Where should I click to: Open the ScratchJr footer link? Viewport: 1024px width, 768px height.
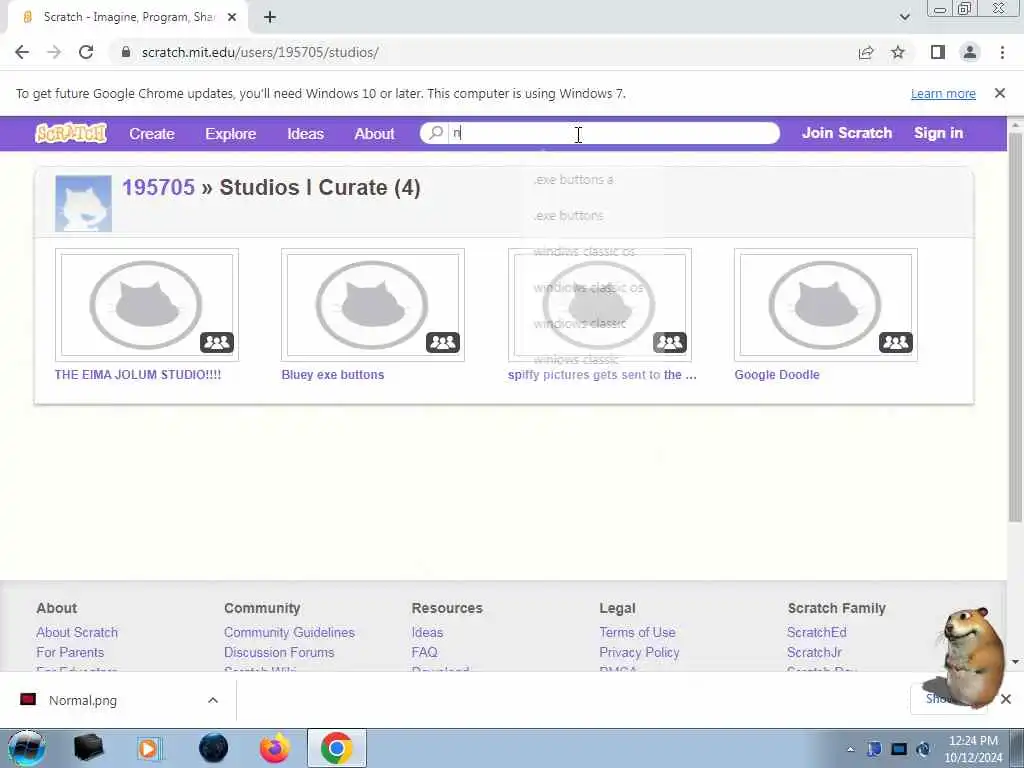pos(814,652)
